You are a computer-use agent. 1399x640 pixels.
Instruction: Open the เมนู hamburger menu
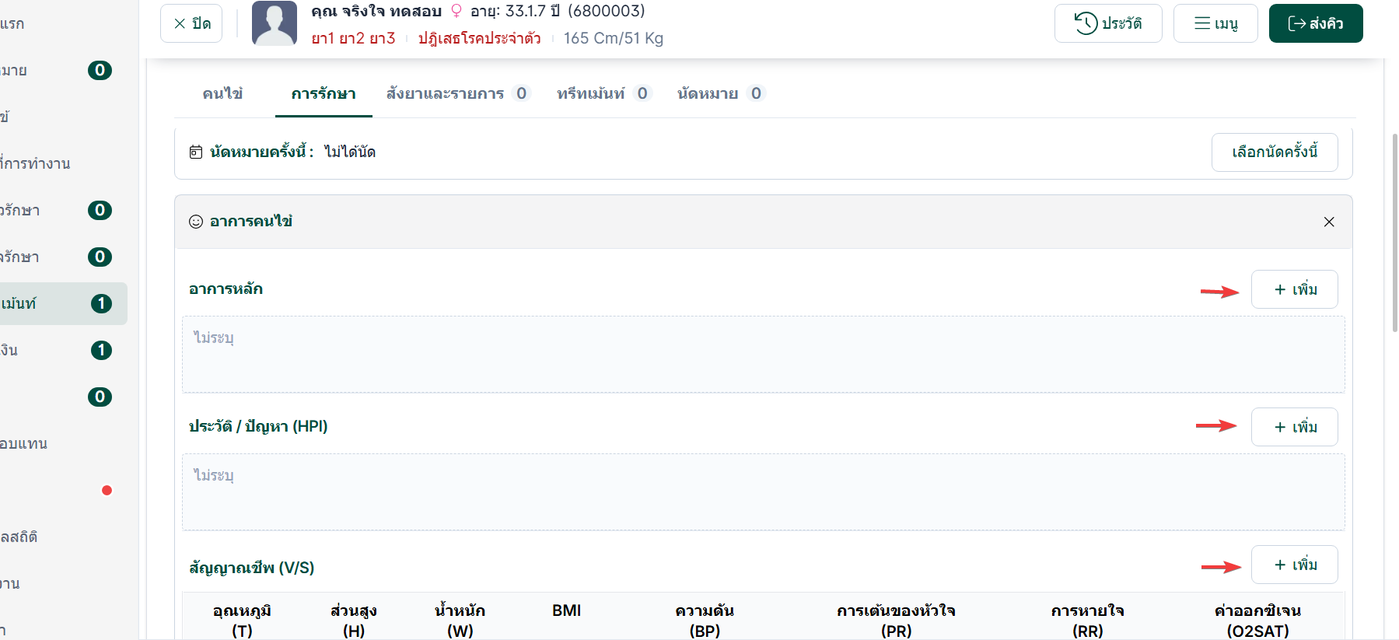tap(1215, 23)
